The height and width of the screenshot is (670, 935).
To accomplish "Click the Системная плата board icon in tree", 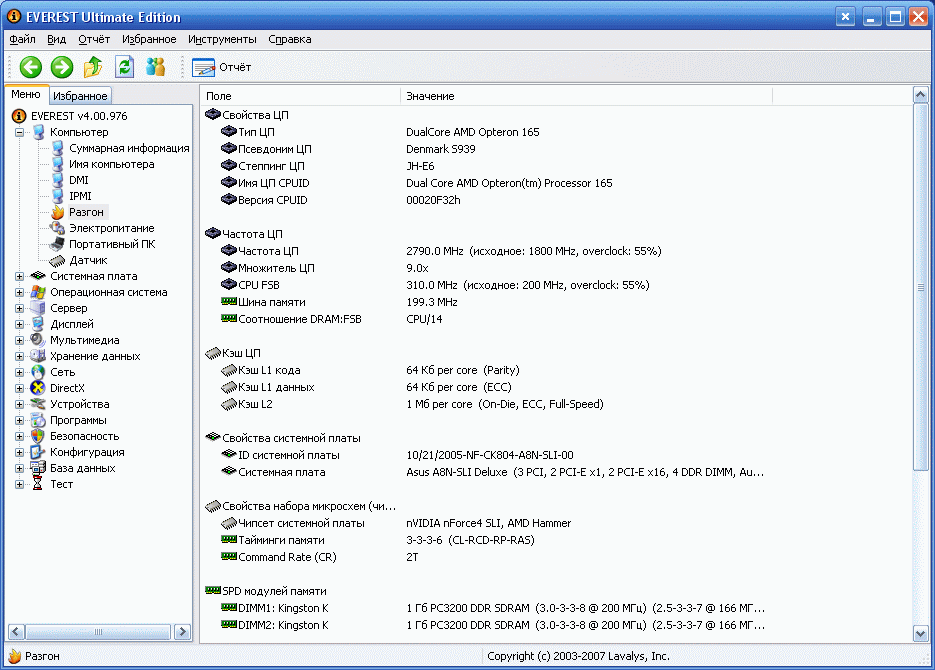I will [x=38, y=276].
